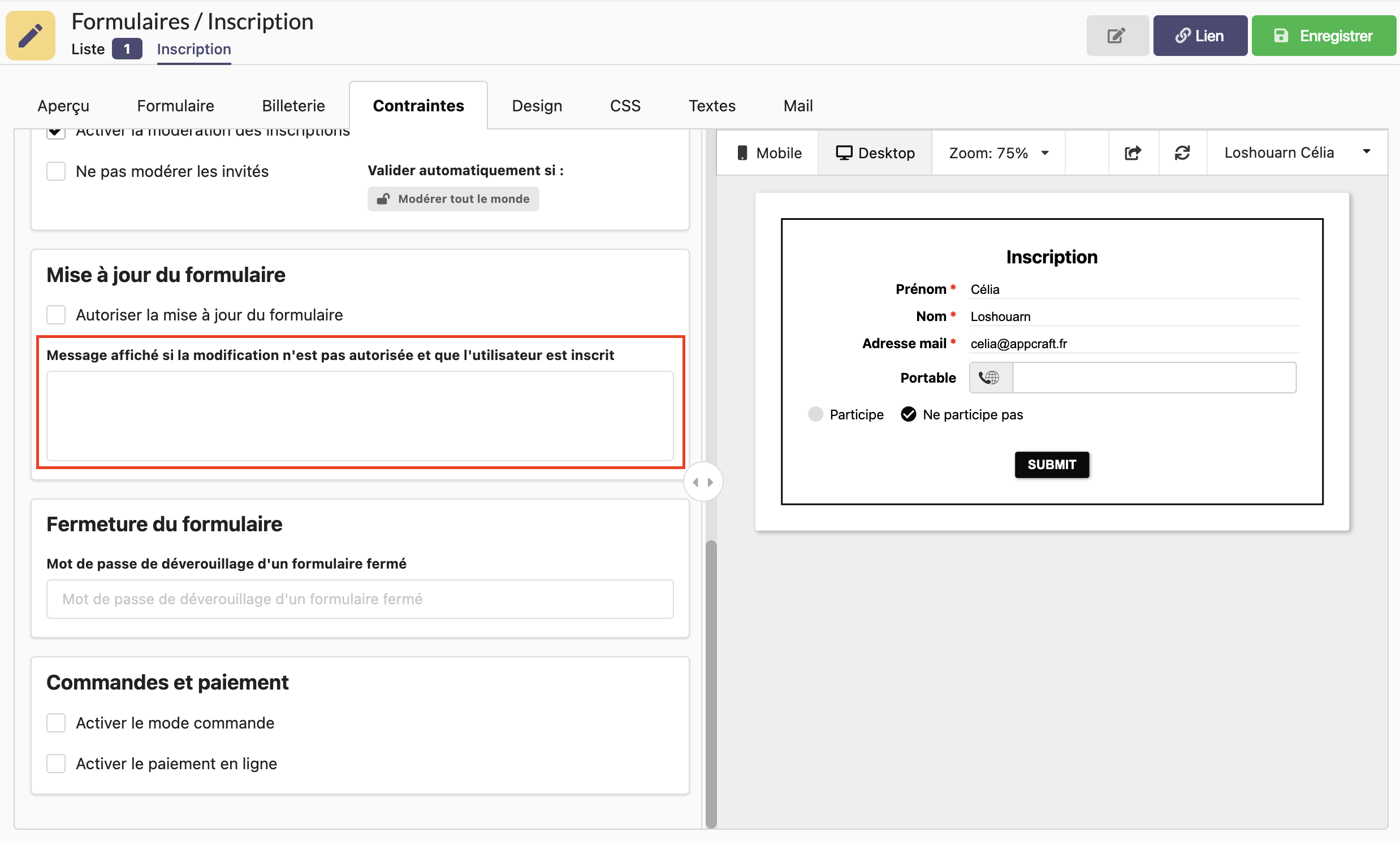Screen dimensions: 1400x841
Task: Switch preview to Mobile view
Action: [x=768, y=153]
